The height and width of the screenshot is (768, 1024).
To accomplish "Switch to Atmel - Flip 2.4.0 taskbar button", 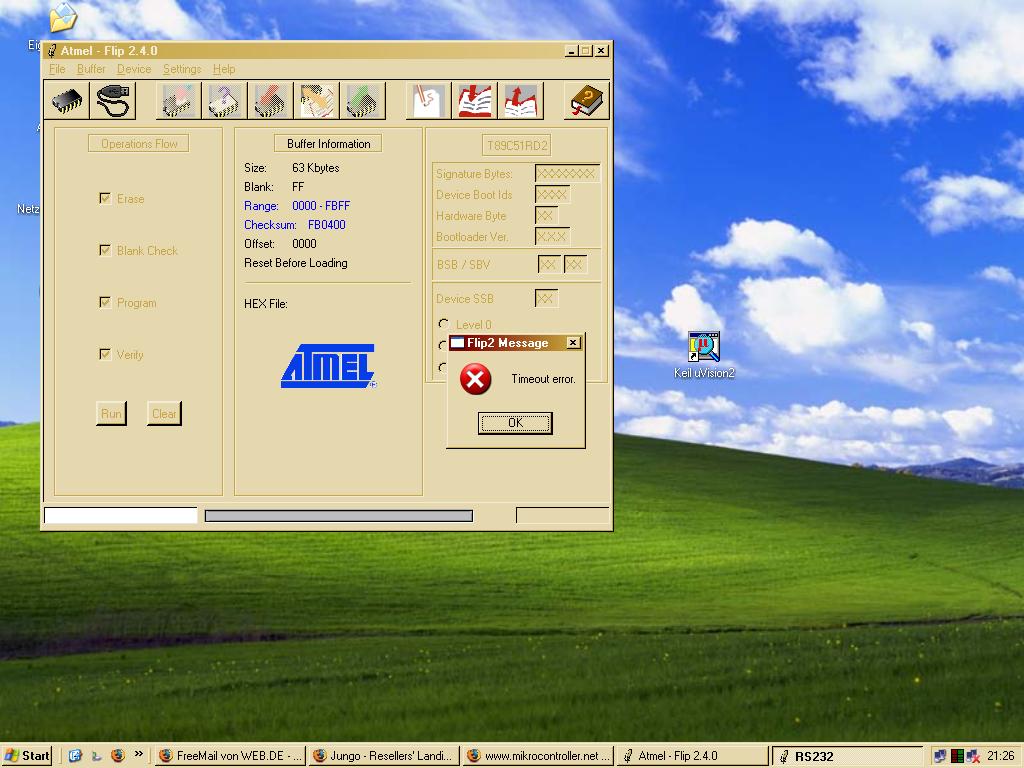I will pyautogui.click(x=693, y=756).
